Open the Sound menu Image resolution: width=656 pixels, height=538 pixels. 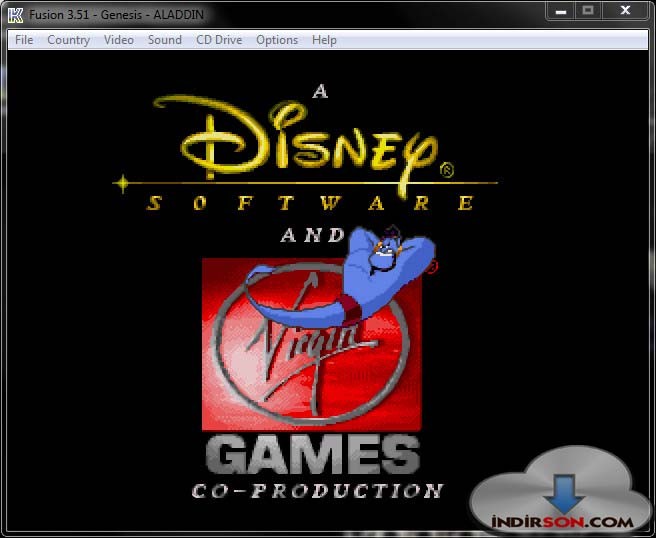point(165,40)
